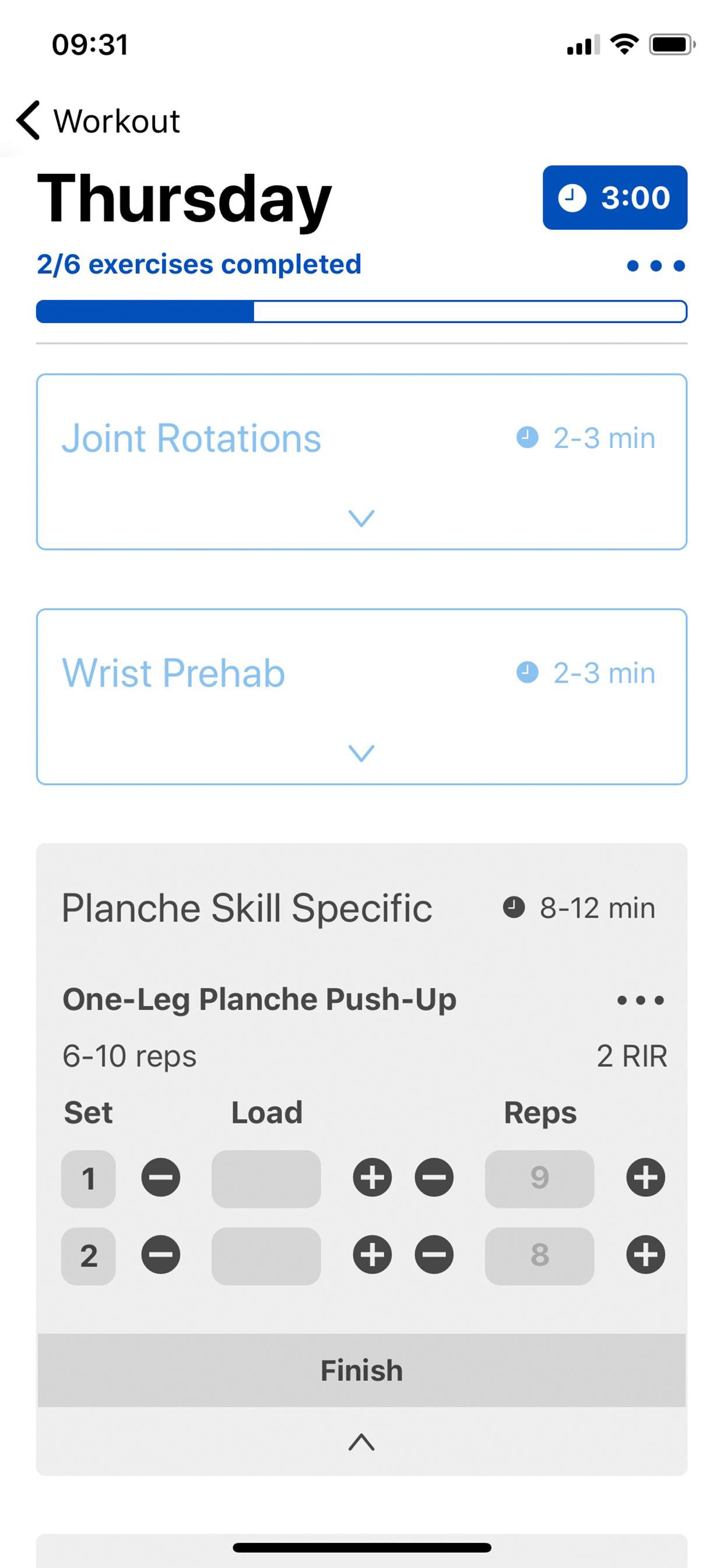Increase load for set 1
The height and width of the screenshot is (1568, 724).
click(372, 1178)
